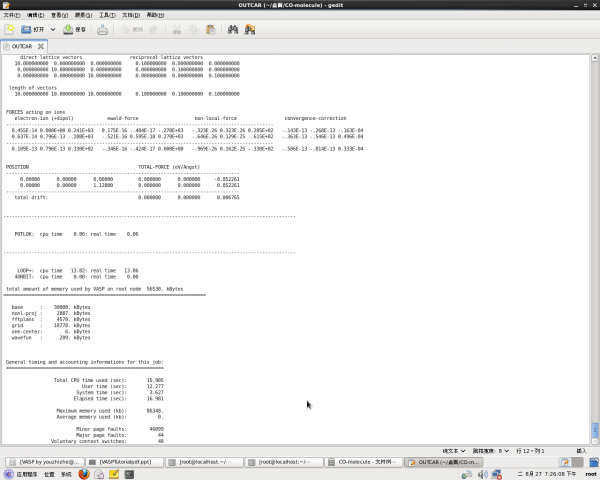Switch to the VASP by youzhizhe taskbar window
The width and height of the screenshot is (600, 480).
pos(45,462)
